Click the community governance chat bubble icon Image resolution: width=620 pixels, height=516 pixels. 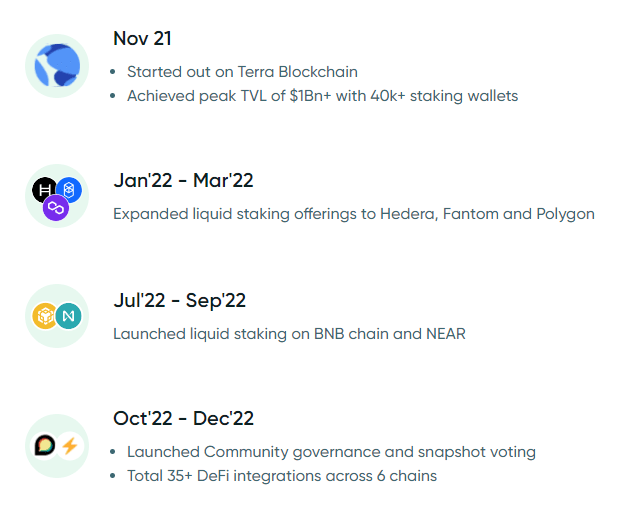45,446
